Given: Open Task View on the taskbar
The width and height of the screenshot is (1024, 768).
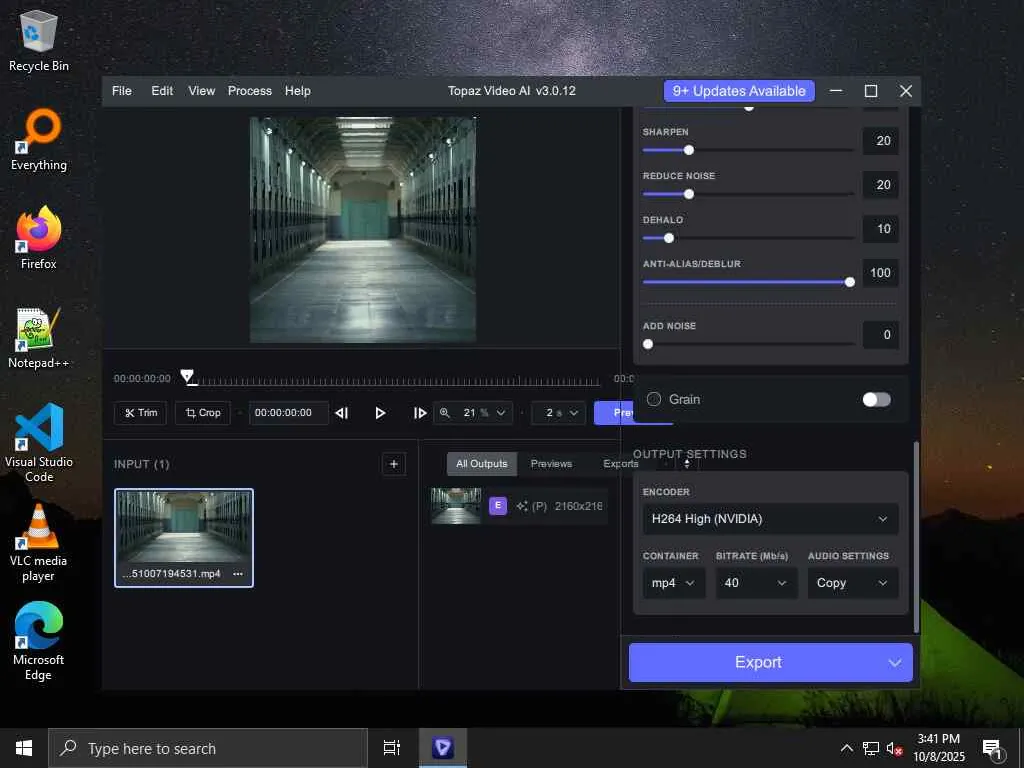Looking at the screenshot, I should pos(392,748).
